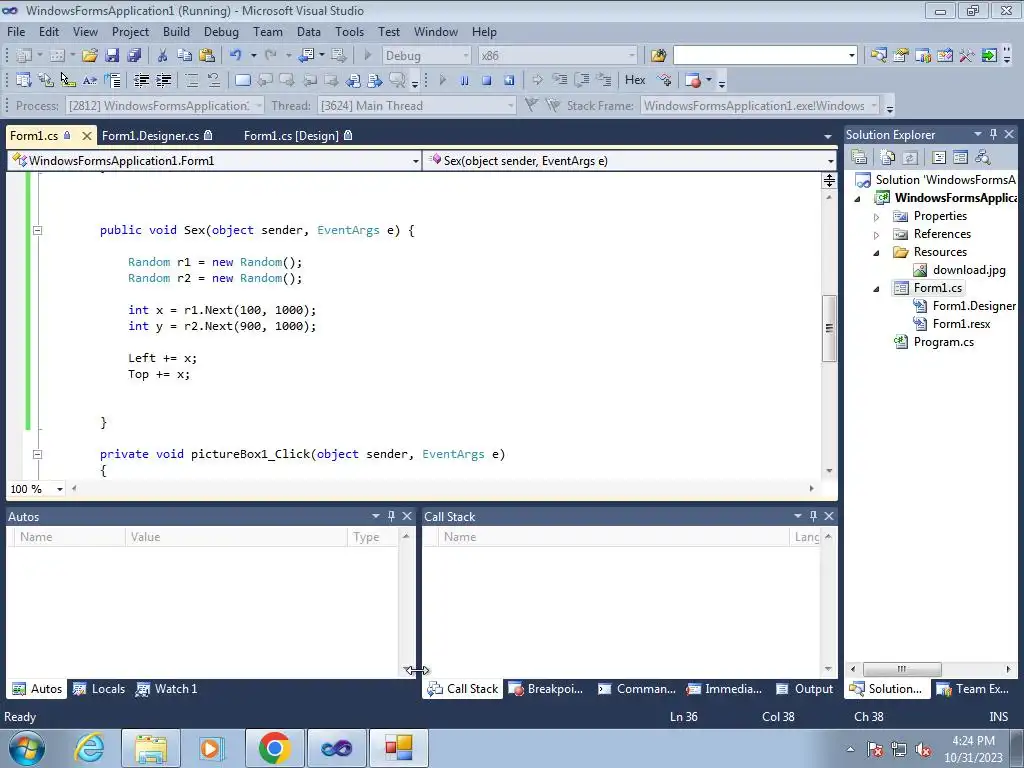Toggle Hex display
The image size is (1024, 768).
tap(635, 80)
